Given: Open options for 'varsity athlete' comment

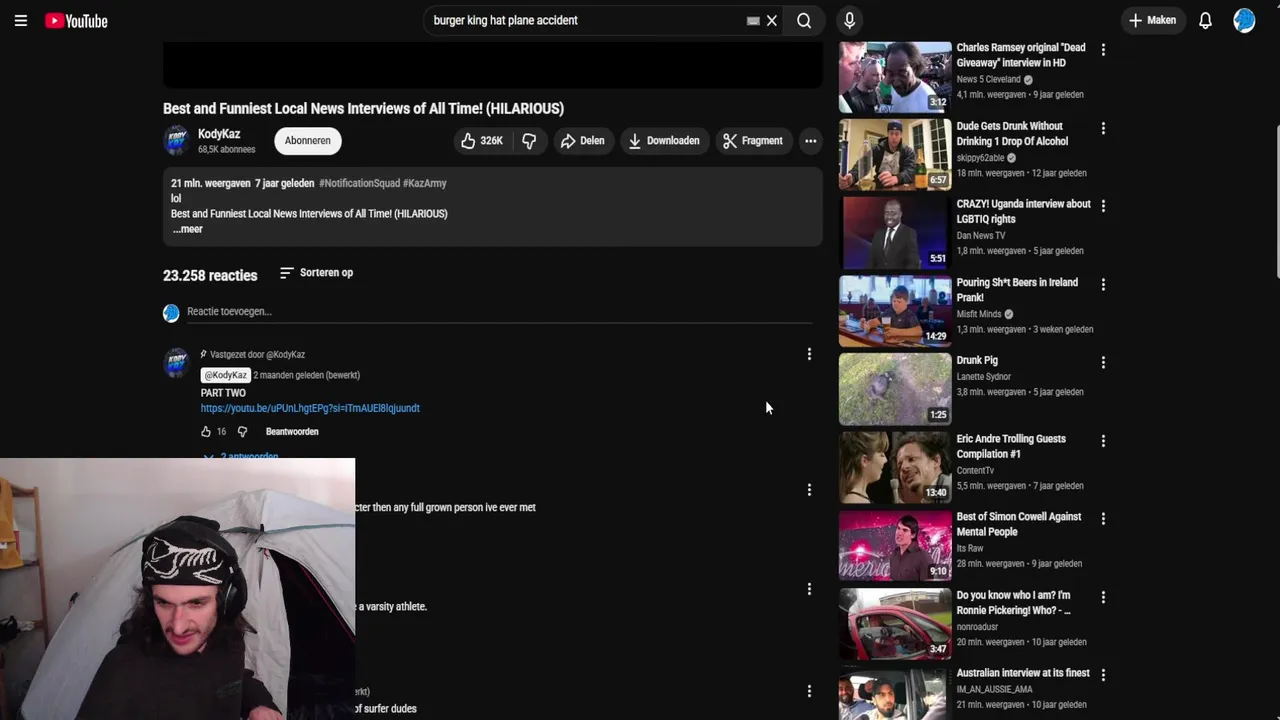Looking at the screenshot, I should tap(809, 589).
